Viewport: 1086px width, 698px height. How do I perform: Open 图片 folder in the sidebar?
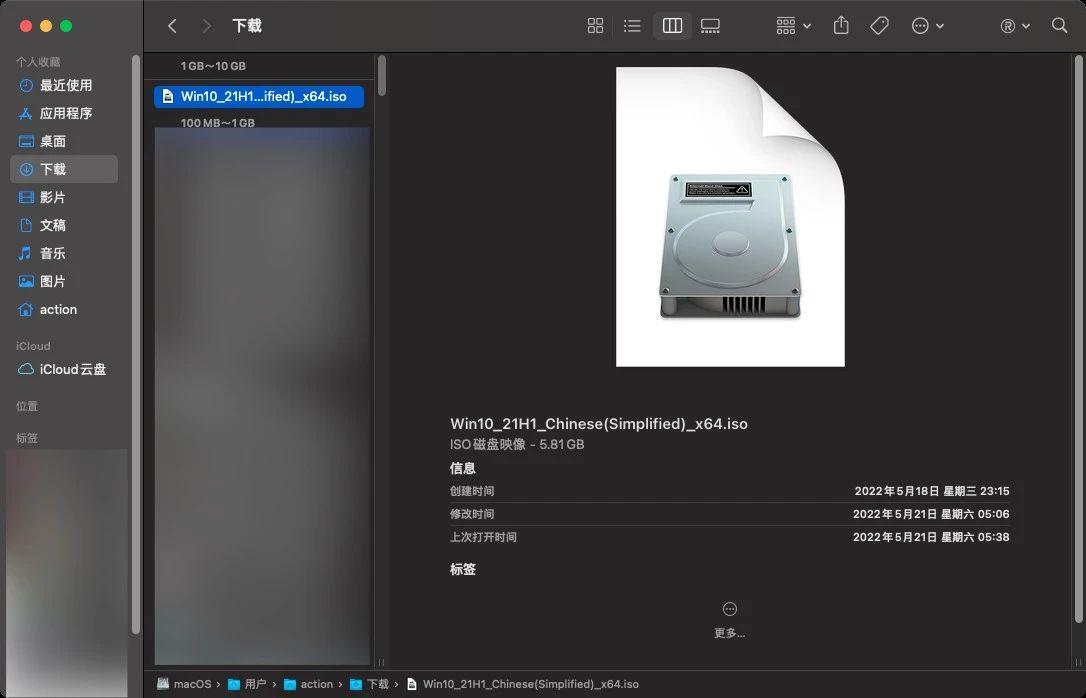coord(64,281)
